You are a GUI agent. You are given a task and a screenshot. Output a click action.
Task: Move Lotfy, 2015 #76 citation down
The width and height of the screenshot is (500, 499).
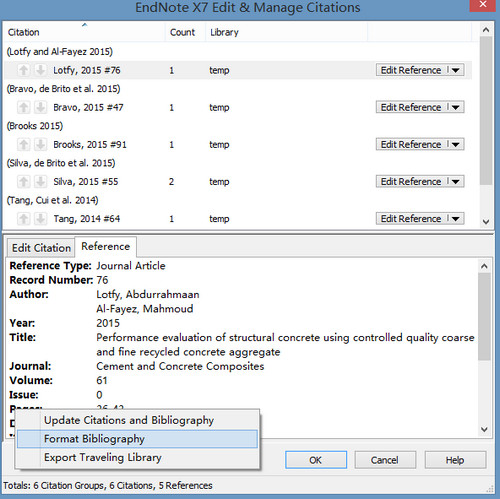[41, 70]
